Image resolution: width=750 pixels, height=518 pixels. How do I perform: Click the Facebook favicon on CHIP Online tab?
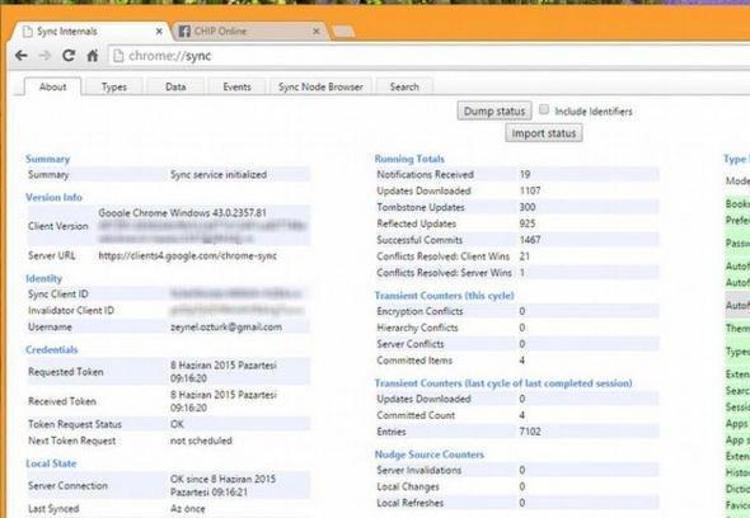click(x=184, y=31)
